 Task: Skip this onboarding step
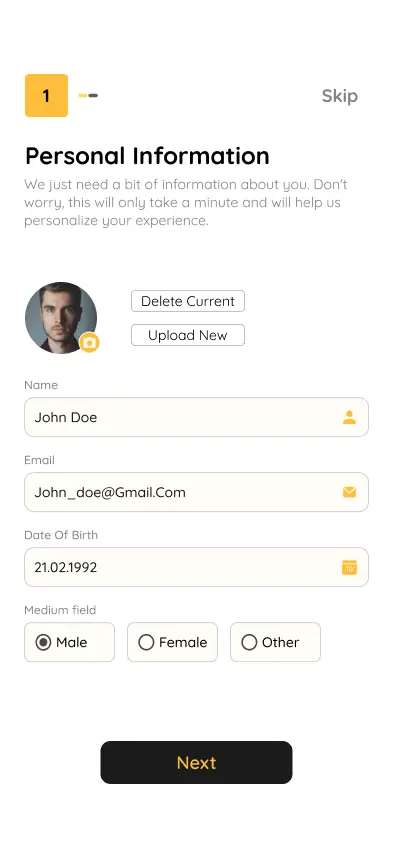(x=340, y=96)
